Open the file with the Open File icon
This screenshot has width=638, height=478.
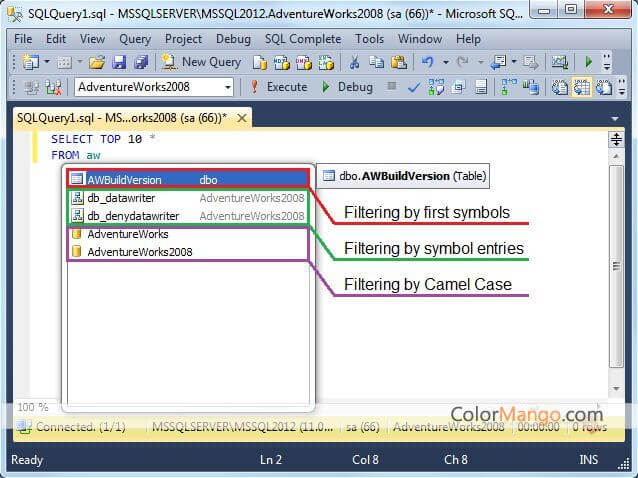click(x=97, y=62)
